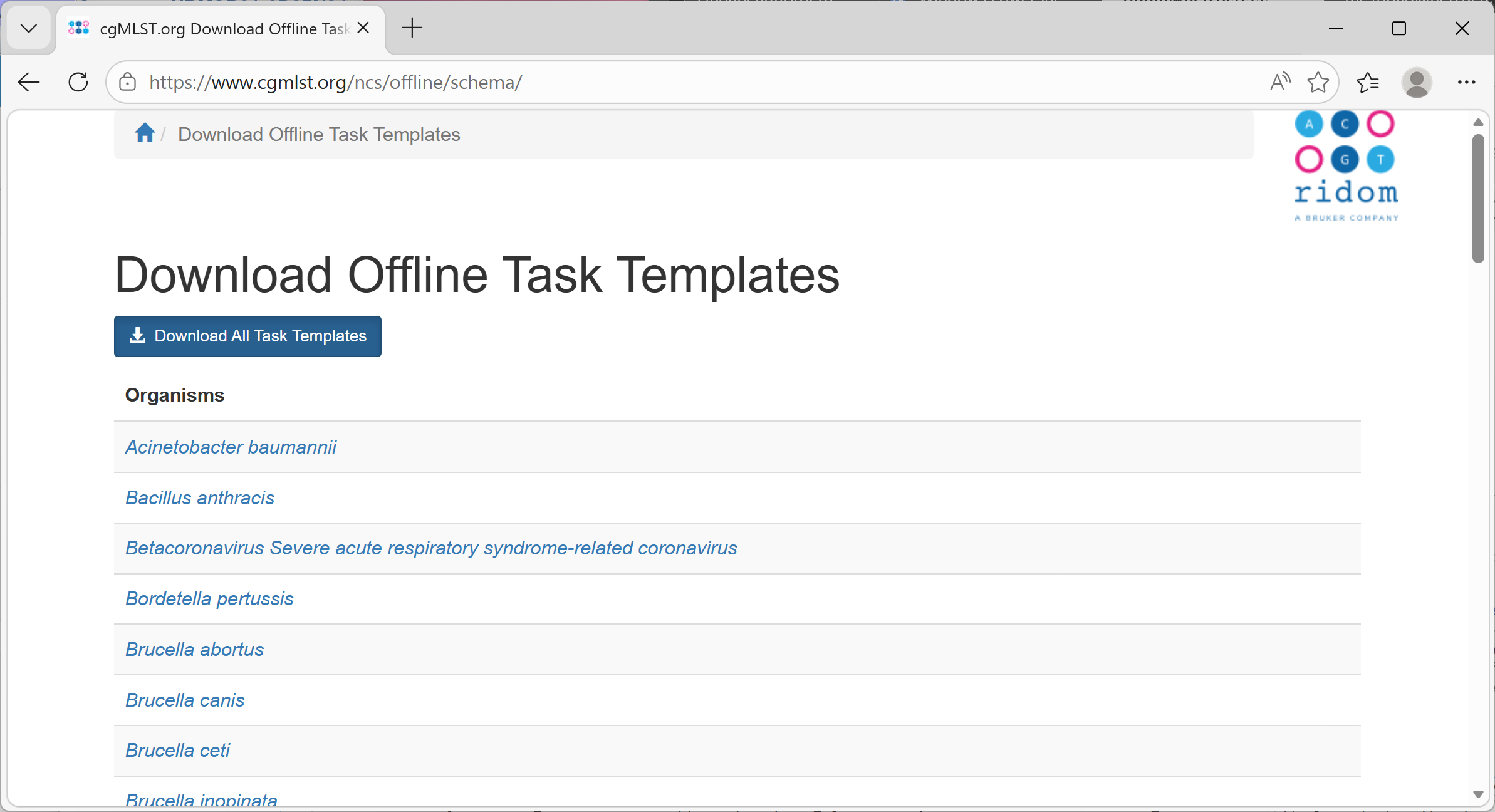Open the Brucella abortus link
The height and width of the screenshot is (812, 1495).
(x=194, y=650)
